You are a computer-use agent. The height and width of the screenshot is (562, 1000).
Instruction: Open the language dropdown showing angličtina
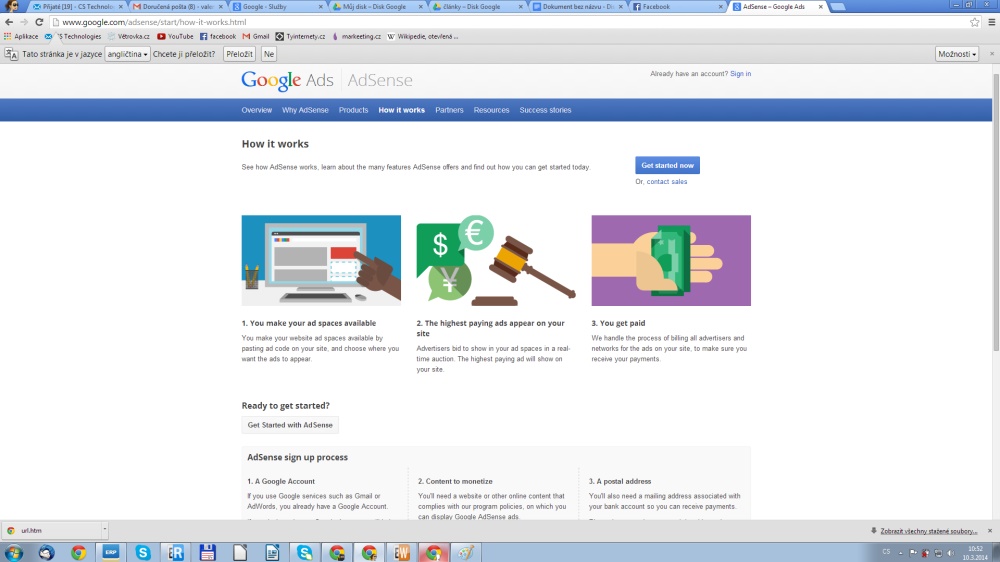[x=128, y=54]
